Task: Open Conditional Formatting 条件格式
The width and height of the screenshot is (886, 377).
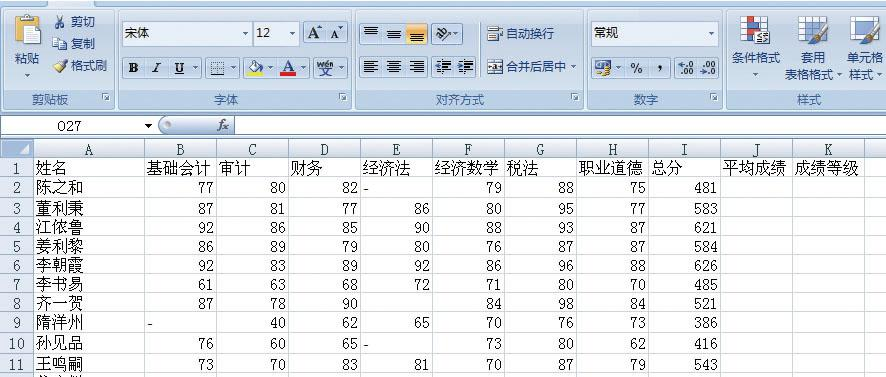Action: point(755,46)
